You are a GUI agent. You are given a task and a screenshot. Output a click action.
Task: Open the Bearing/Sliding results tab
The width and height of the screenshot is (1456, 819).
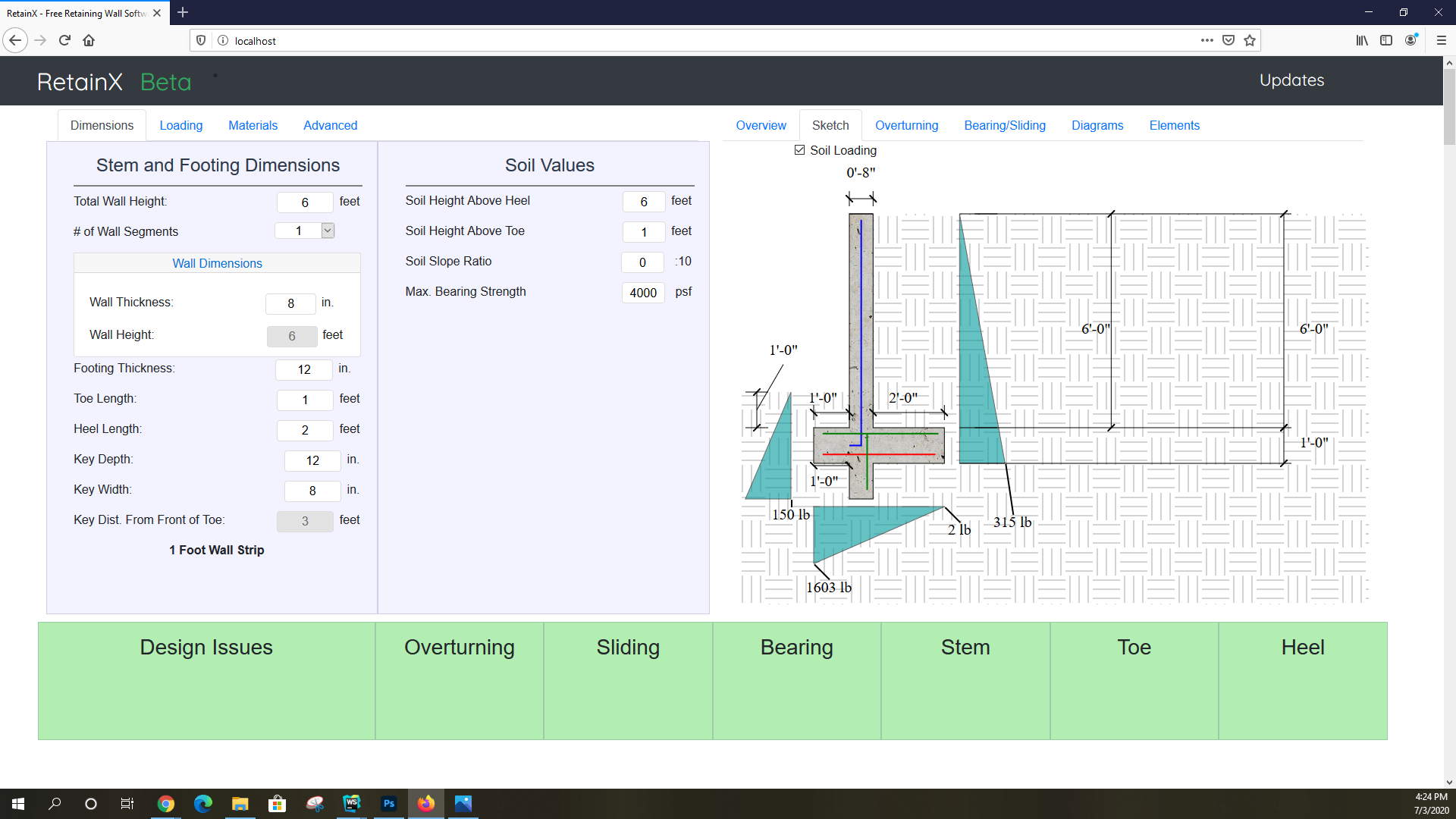pyautogui.click(x=1004, y=125)
